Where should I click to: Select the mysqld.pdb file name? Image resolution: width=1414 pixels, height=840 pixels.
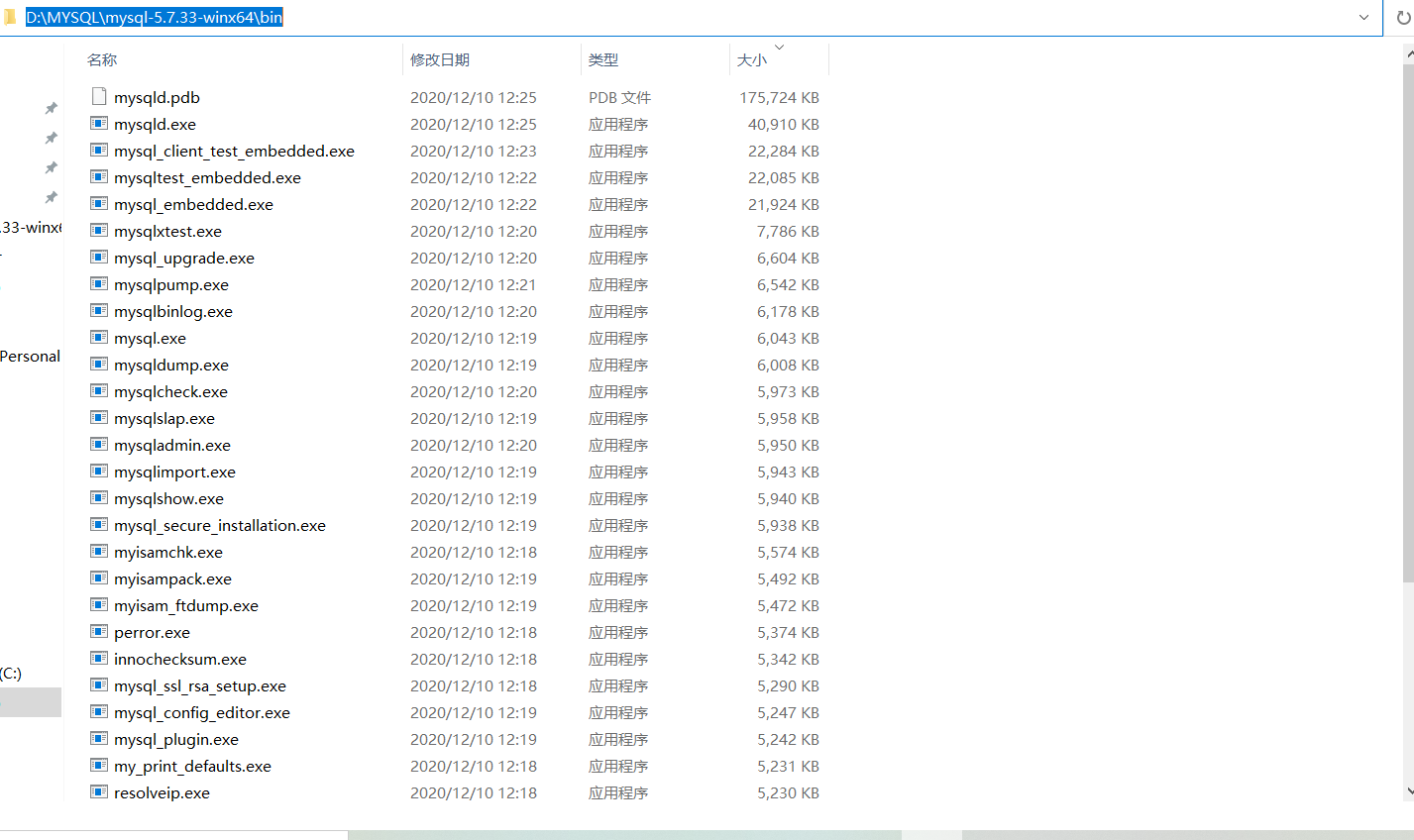coord(157,97)
